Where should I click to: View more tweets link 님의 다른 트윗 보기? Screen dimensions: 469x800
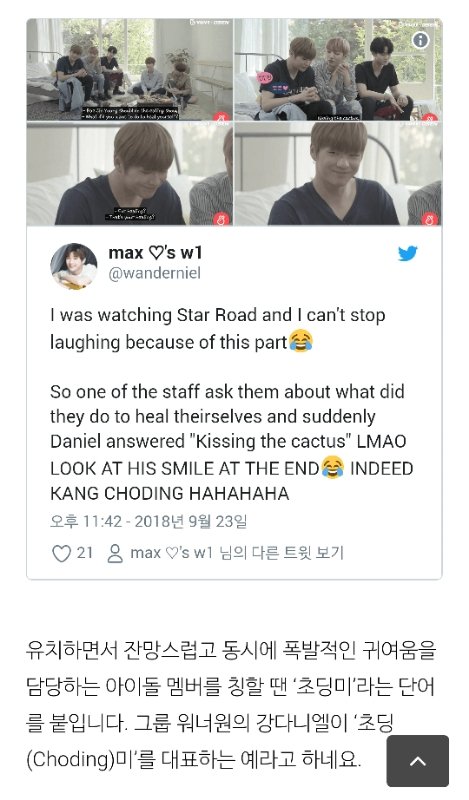pos(282,553)
